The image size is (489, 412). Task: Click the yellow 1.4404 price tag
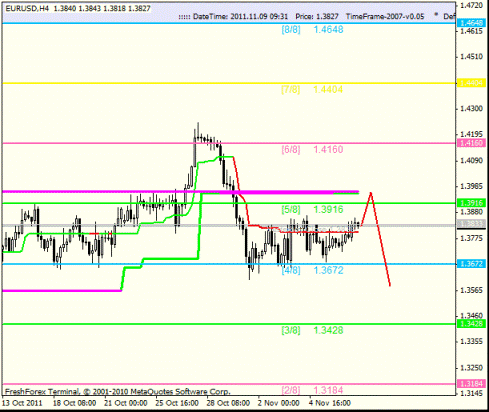coord(470,83)
